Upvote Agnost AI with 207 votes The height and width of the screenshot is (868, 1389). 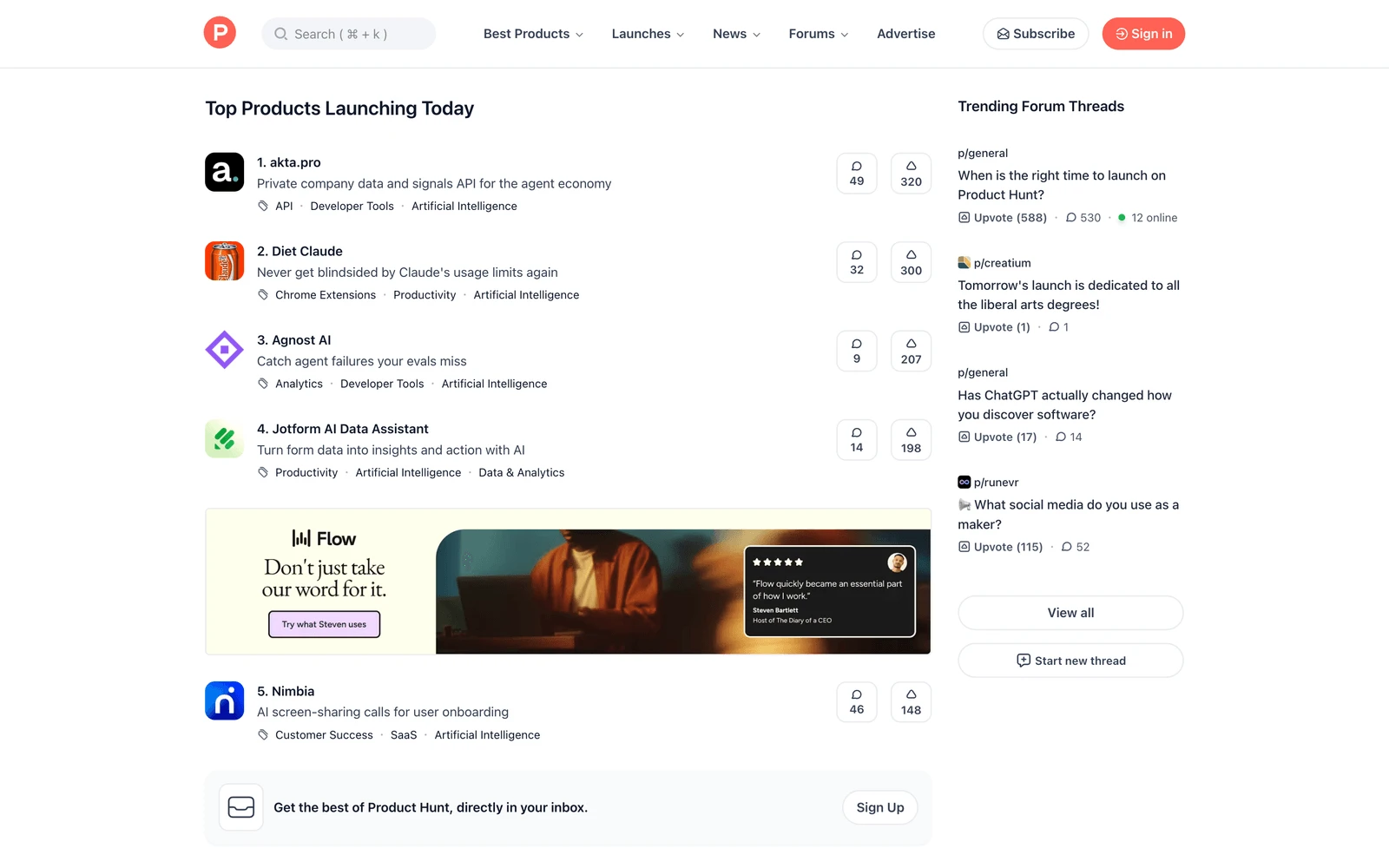pos(911,351)
